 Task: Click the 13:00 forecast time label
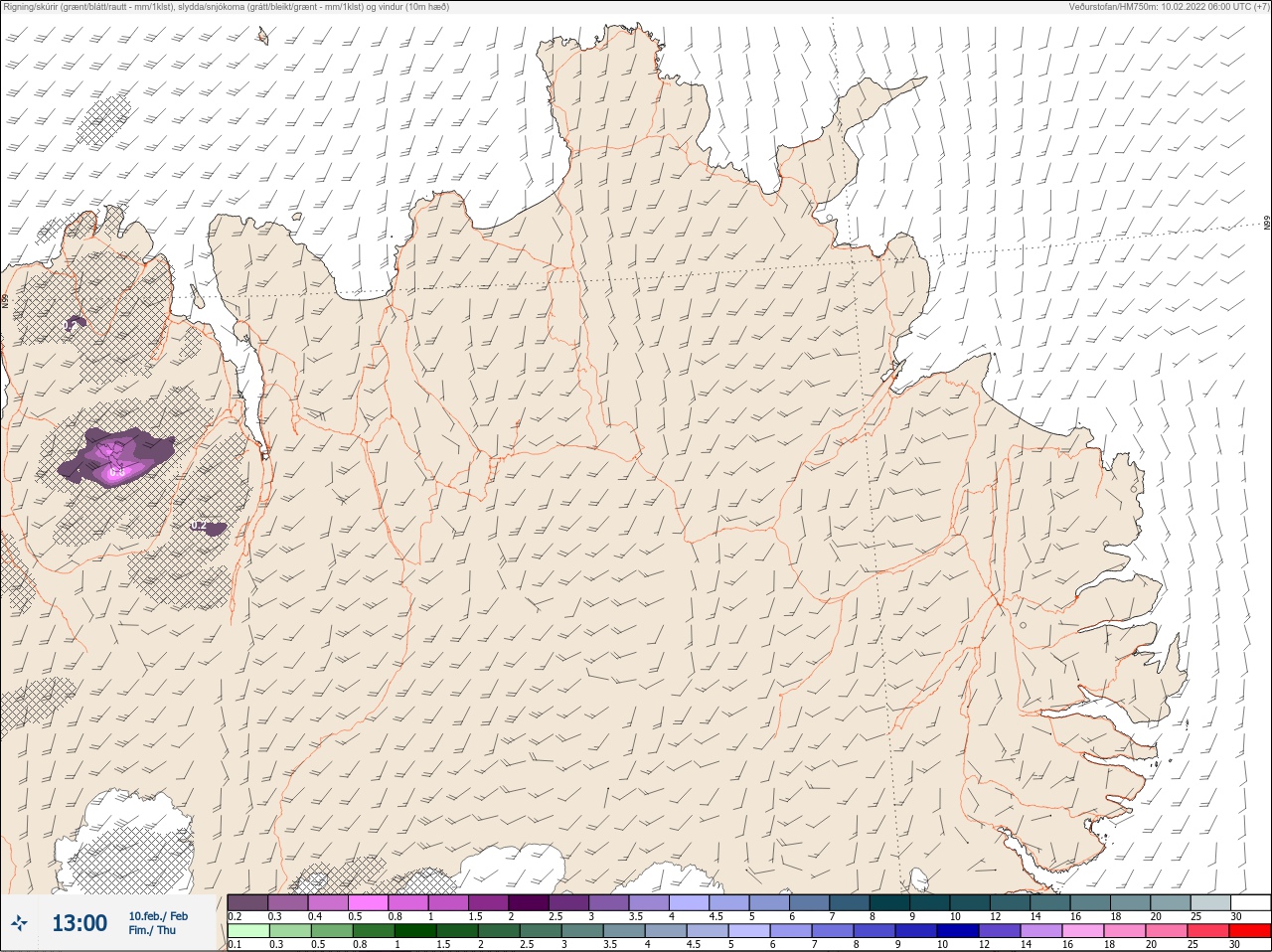[79, 923]
